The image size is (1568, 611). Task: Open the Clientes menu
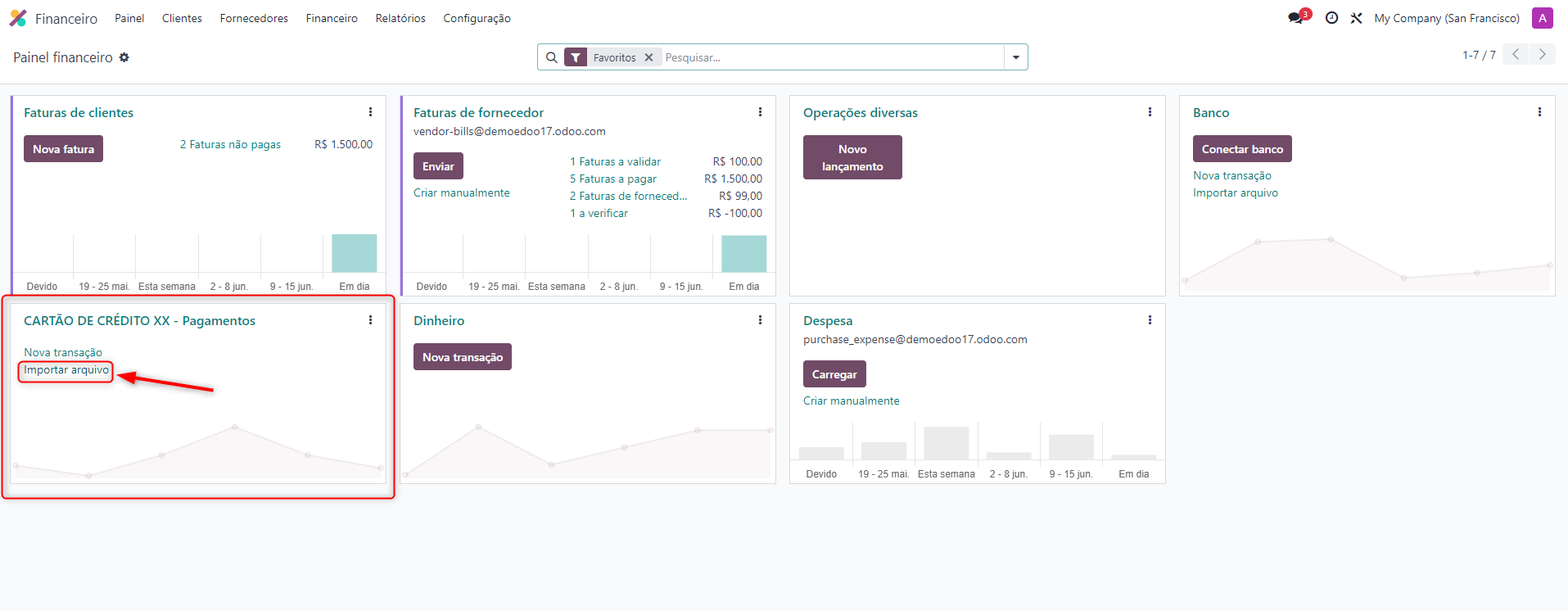click(x=182, y=18)
